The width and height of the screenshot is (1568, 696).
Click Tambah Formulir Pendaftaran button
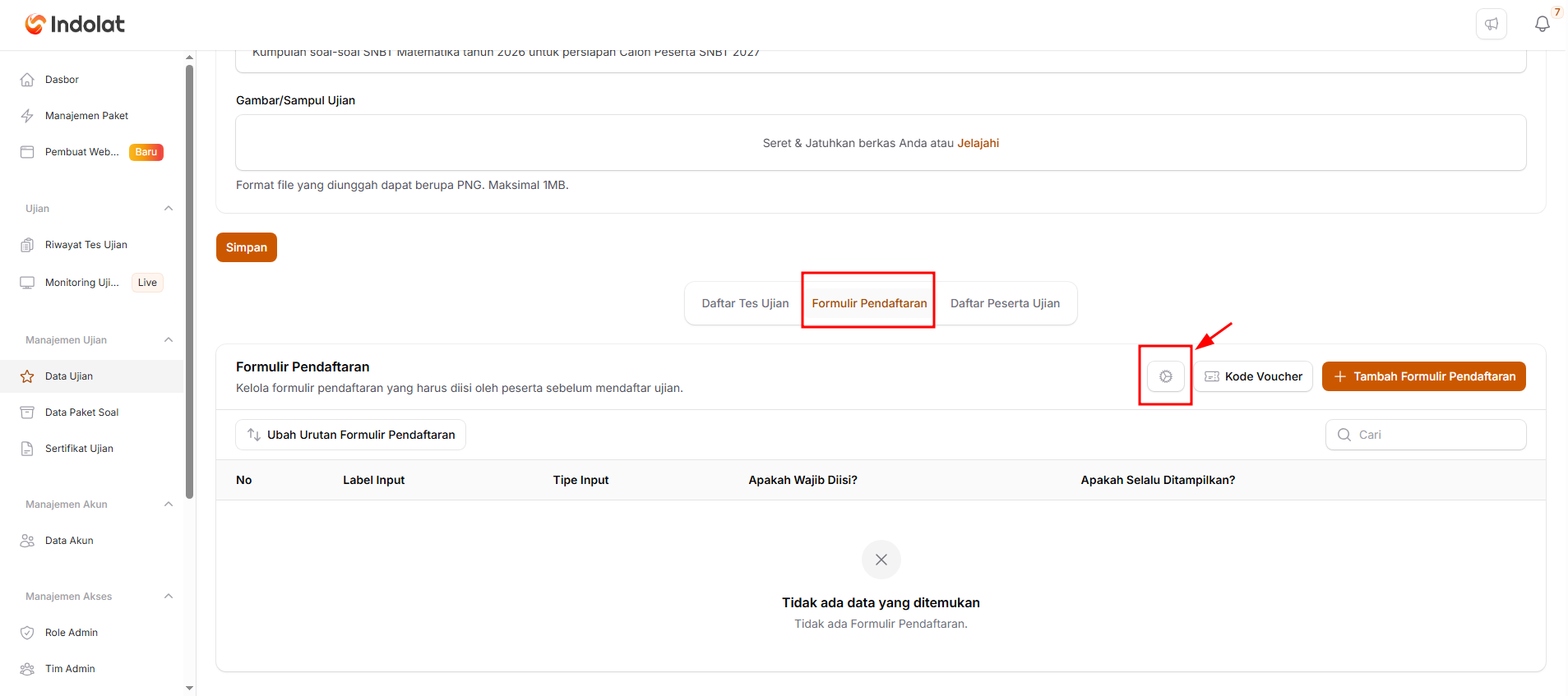[1424, 376]
